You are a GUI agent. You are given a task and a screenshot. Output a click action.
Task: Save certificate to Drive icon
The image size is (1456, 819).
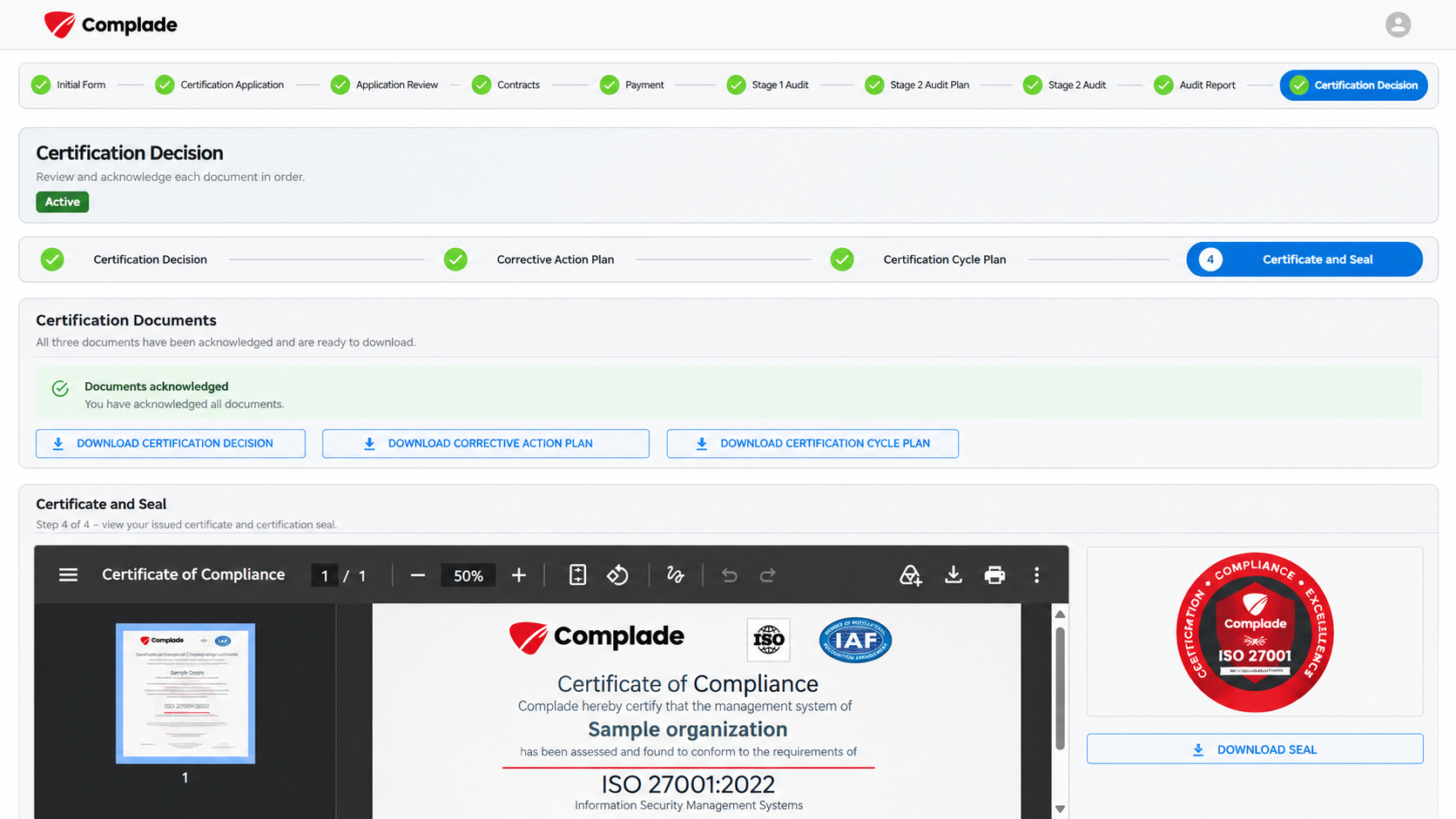pos(910,575)
